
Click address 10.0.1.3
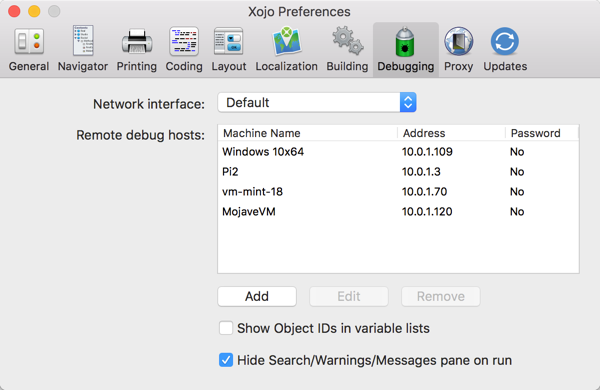pos(421,172)
